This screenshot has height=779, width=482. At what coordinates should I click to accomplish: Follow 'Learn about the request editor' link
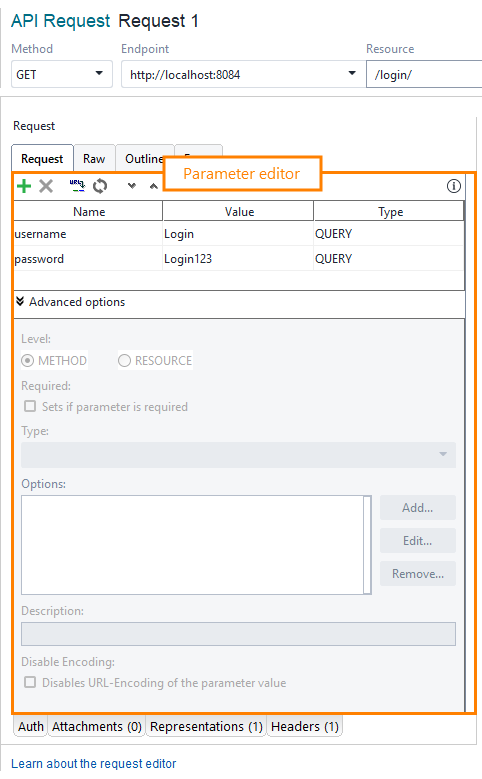pos(93,764)
